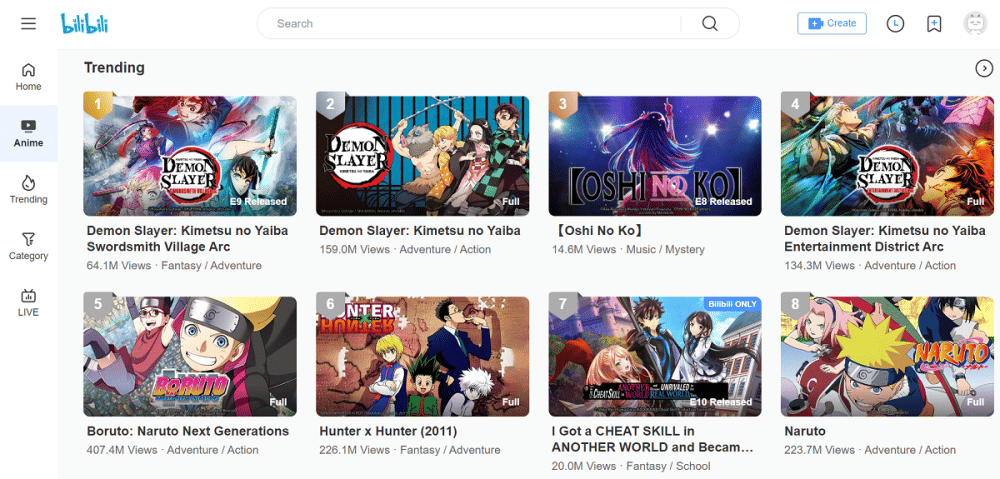
Task: Open Entertainment District Arc thumbnail
Action: coord(887,156)
